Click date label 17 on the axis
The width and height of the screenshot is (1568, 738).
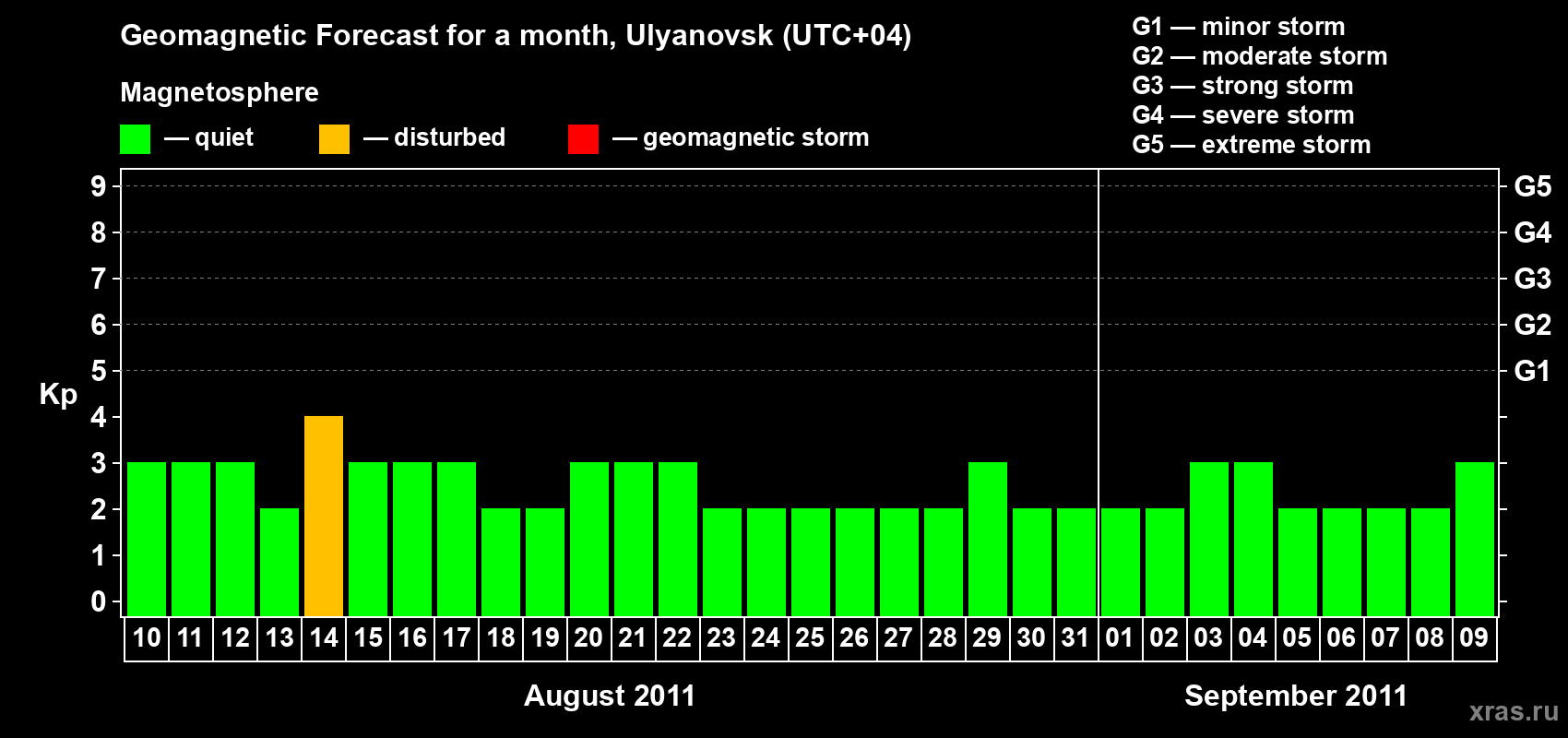[x=457, y=637]
